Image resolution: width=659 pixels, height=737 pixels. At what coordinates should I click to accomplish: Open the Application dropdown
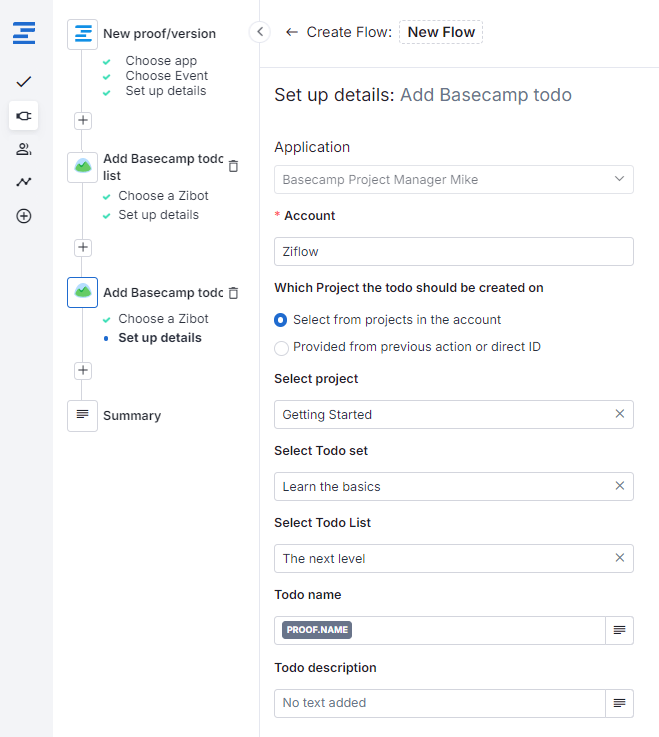pyautogui.click(x=453, y=180)
